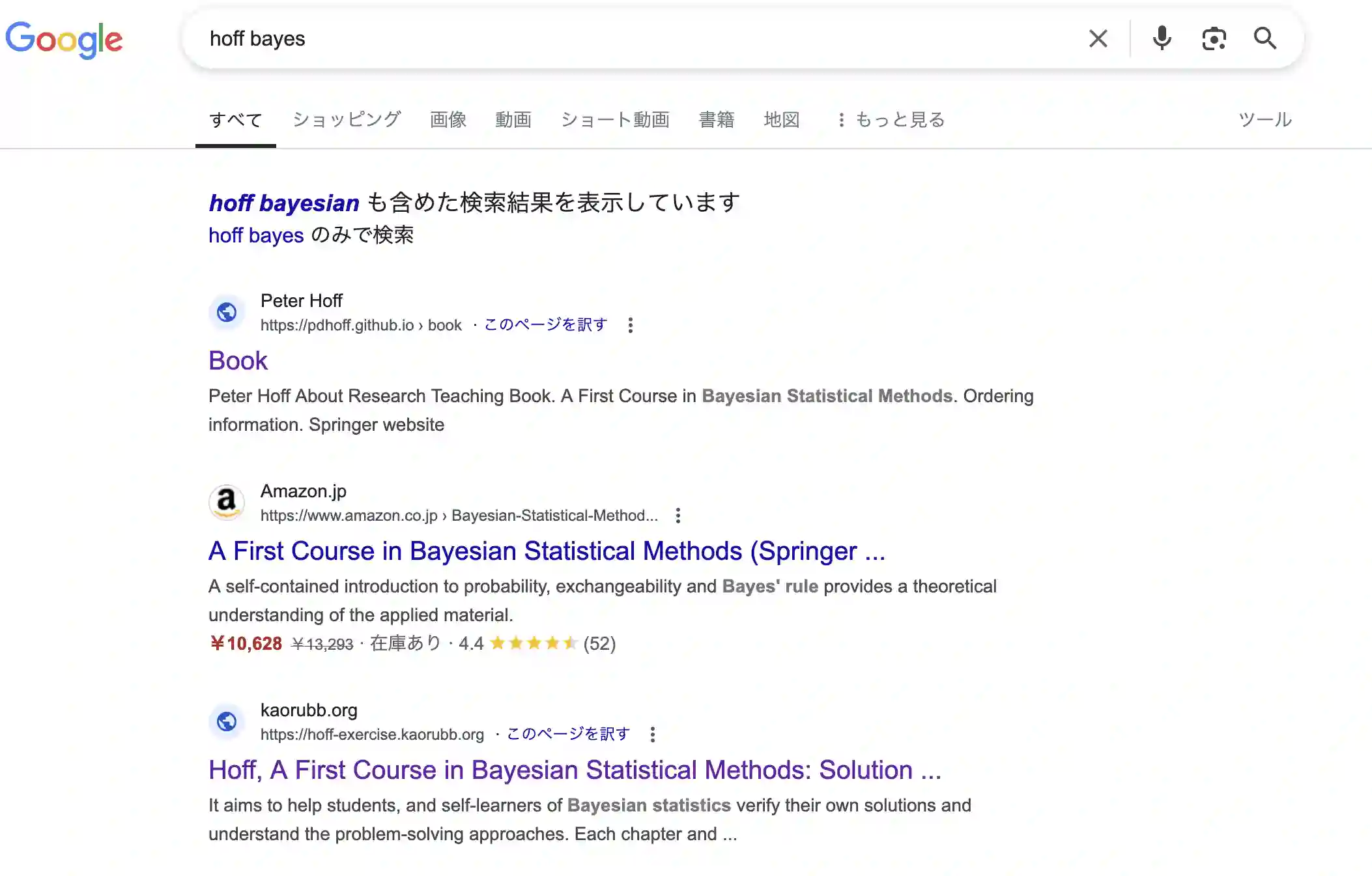Click the Amazon favicon icon

[227, 503]
